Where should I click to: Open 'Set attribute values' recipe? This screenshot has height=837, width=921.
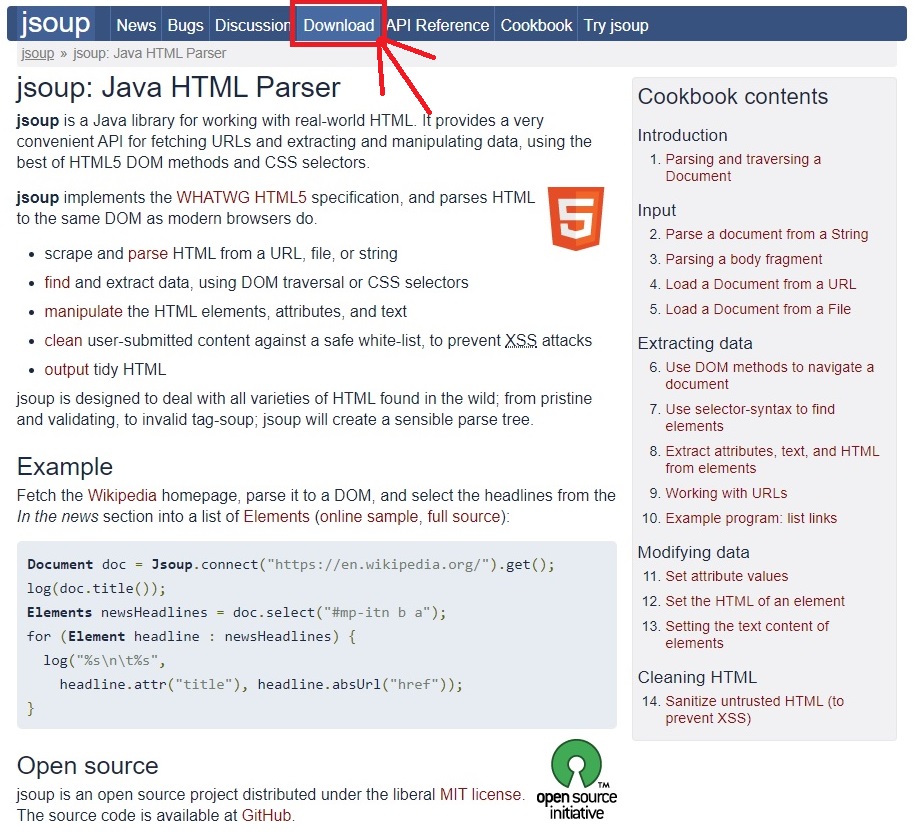coord(727,576)
